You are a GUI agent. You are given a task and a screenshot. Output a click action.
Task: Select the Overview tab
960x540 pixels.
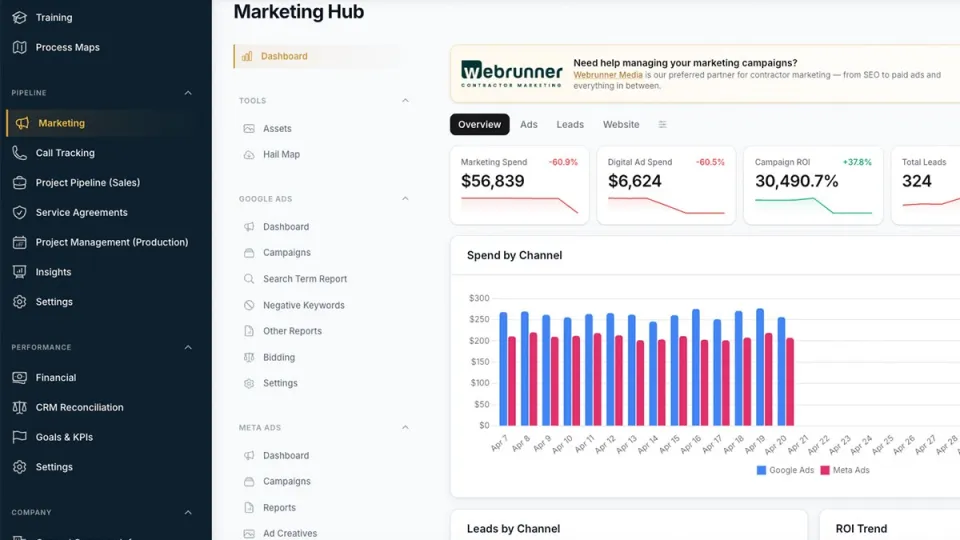point(479,124)
